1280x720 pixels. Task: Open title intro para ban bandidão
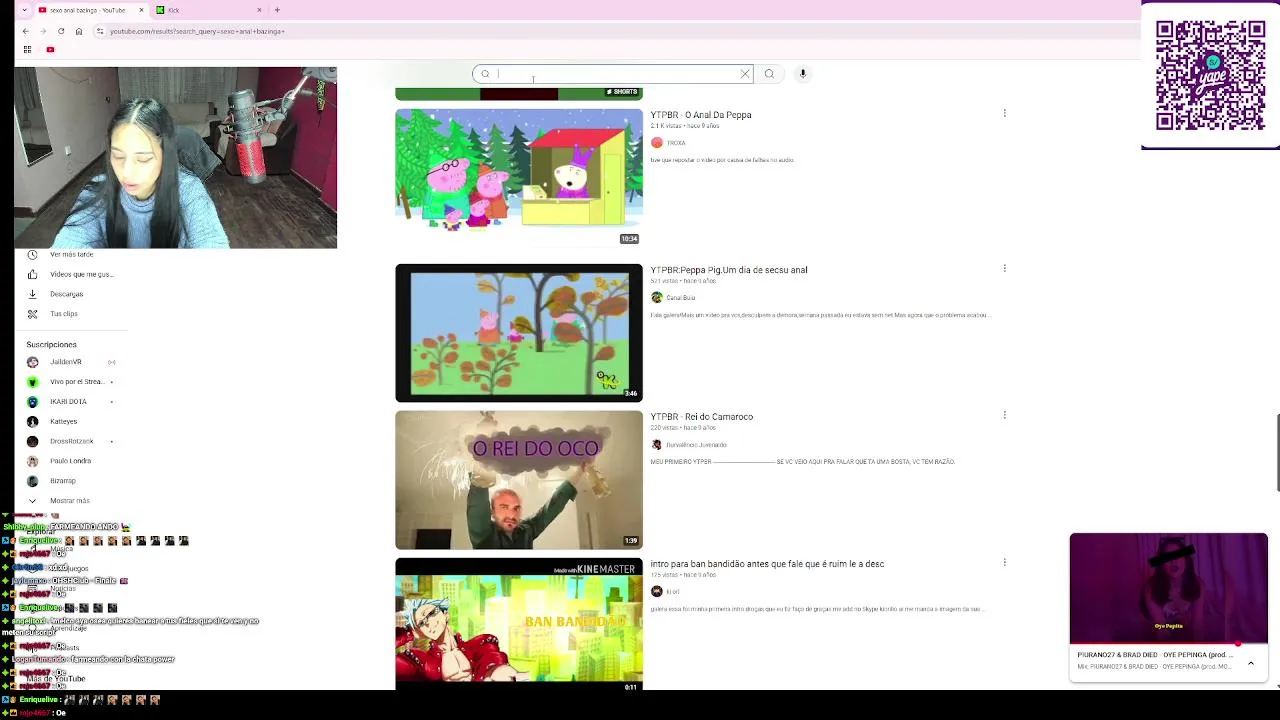click(767, 564)
